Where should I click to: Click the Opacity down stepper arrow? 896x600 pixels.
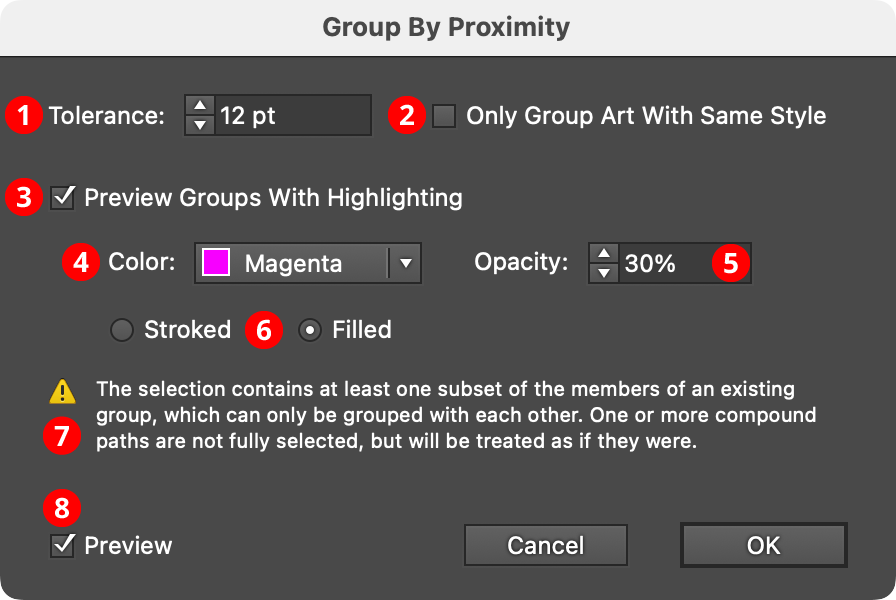(x=602, y=272)
